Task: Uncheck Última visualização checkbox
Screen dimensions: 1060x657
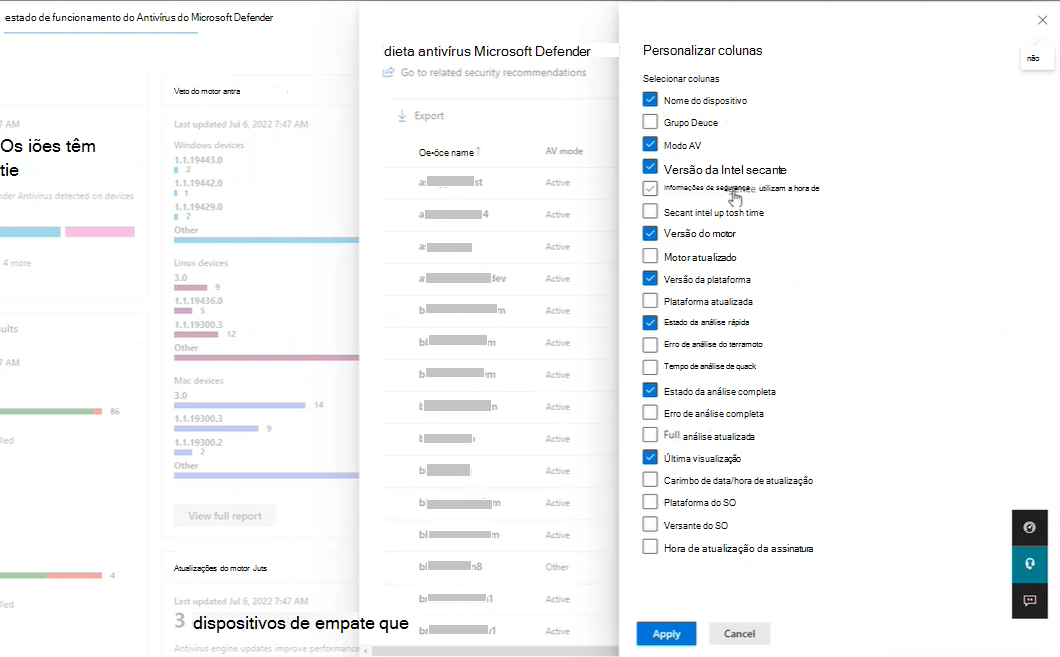Action: click(x=650, y=457)
